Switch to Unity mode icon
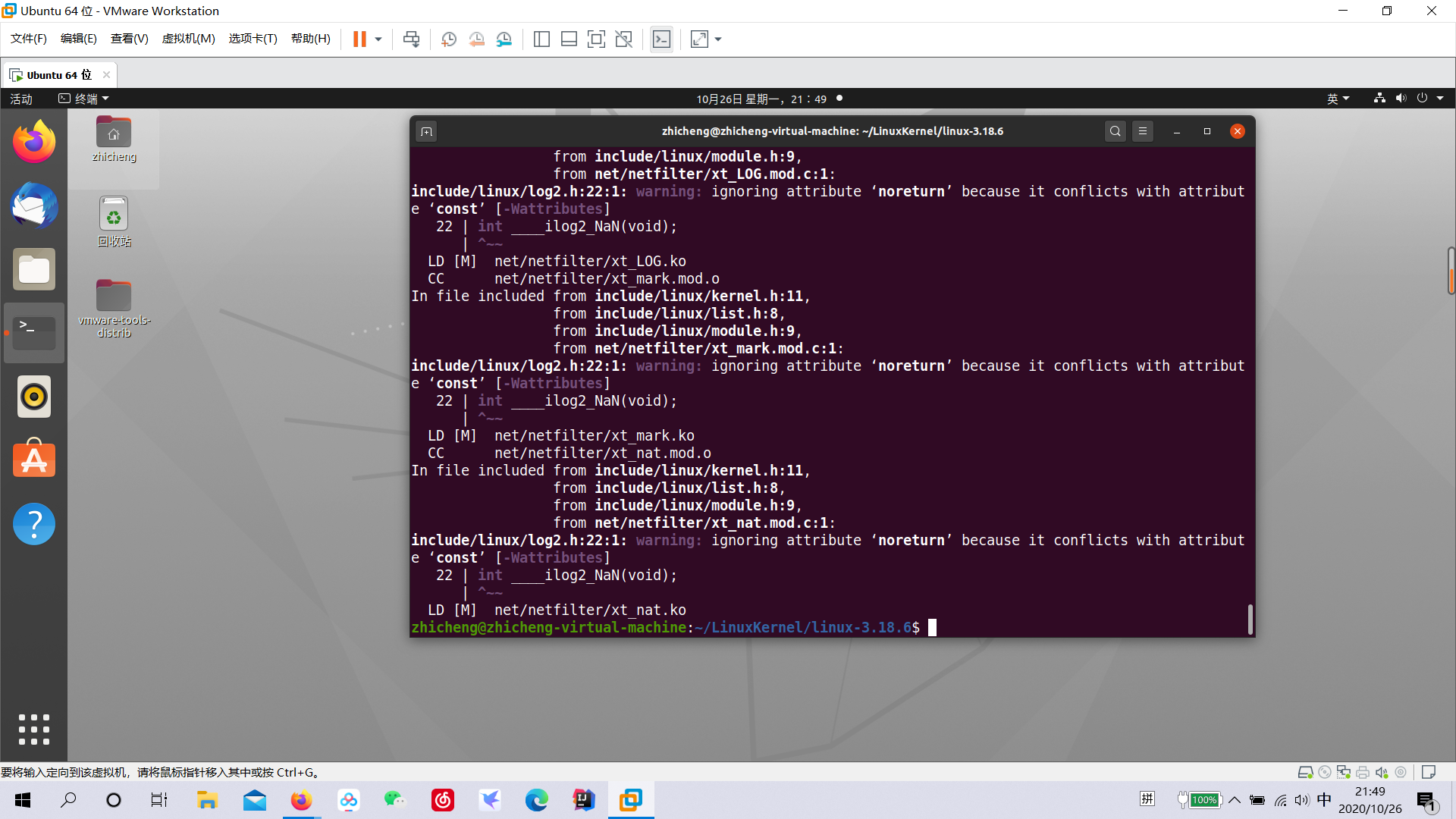Viewport: 1456px width, 819px height. (x=623, y=39)
